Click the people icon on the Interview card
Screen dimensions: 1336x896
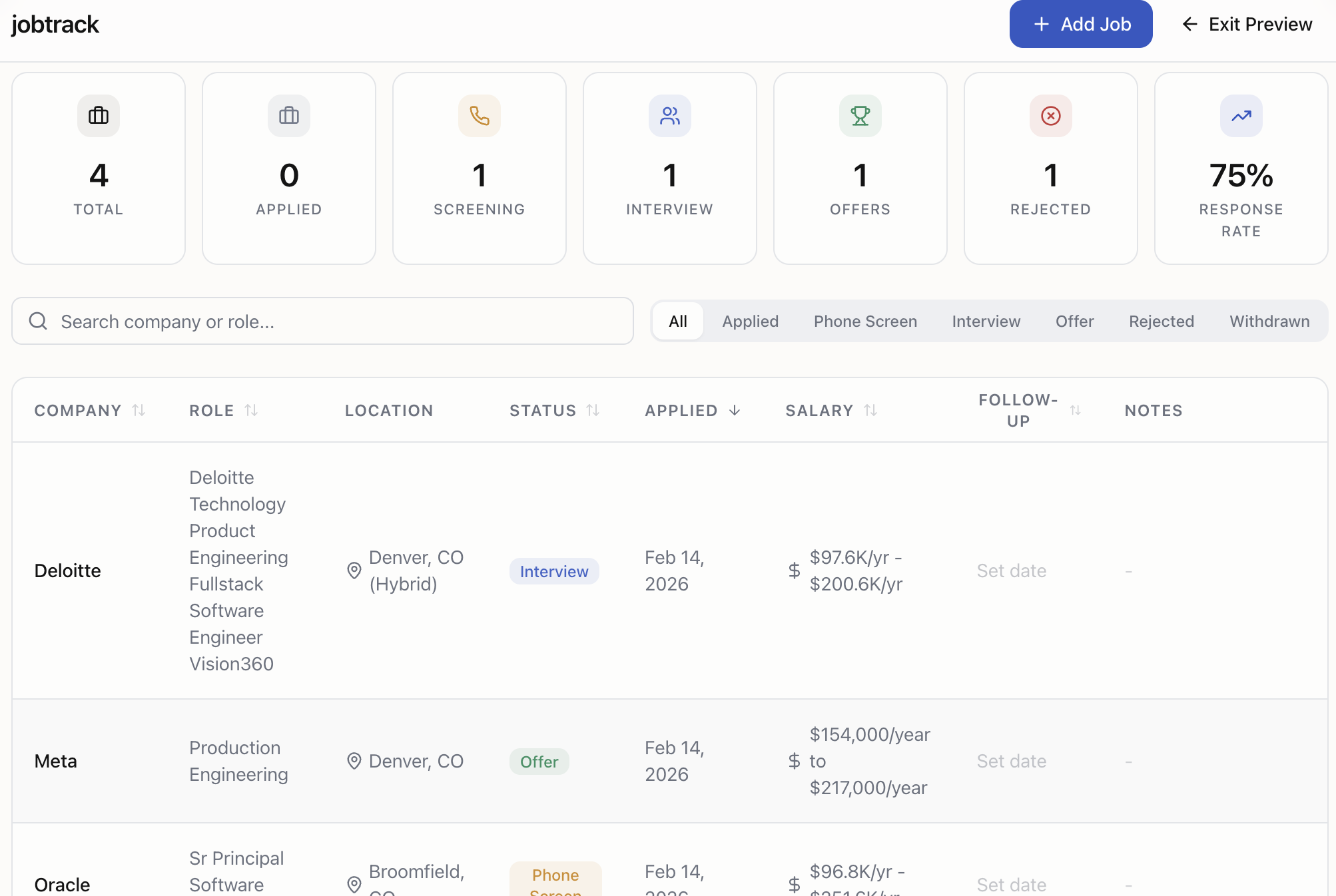(x=669, y=115)
